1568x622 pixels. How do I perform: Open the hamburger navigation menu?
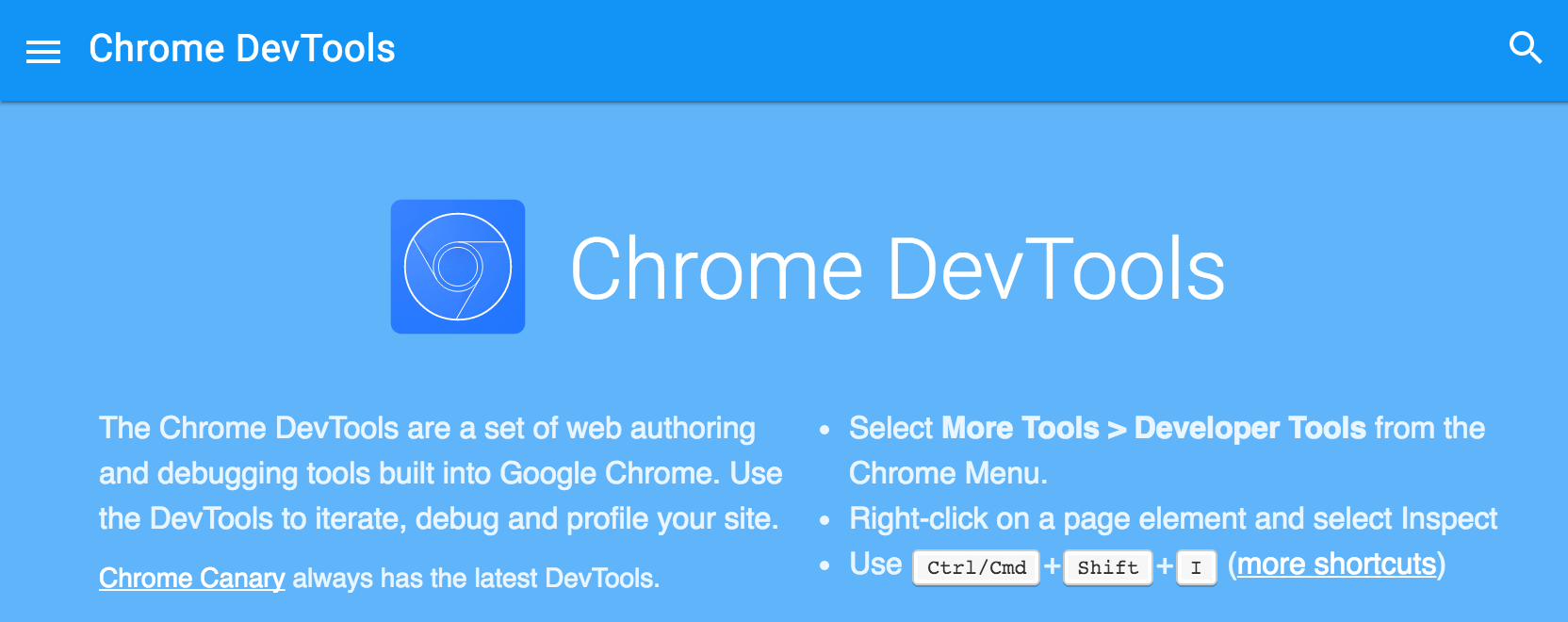pos(43,52)
